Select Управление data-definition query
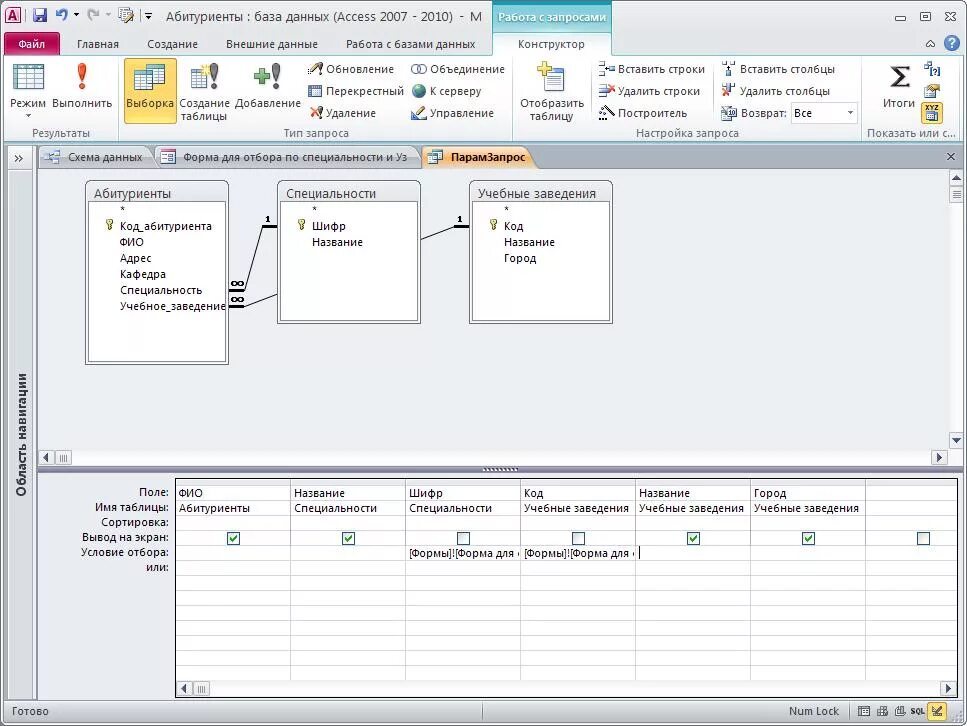Viewport: 967px width, 726px height. (452, 113)
